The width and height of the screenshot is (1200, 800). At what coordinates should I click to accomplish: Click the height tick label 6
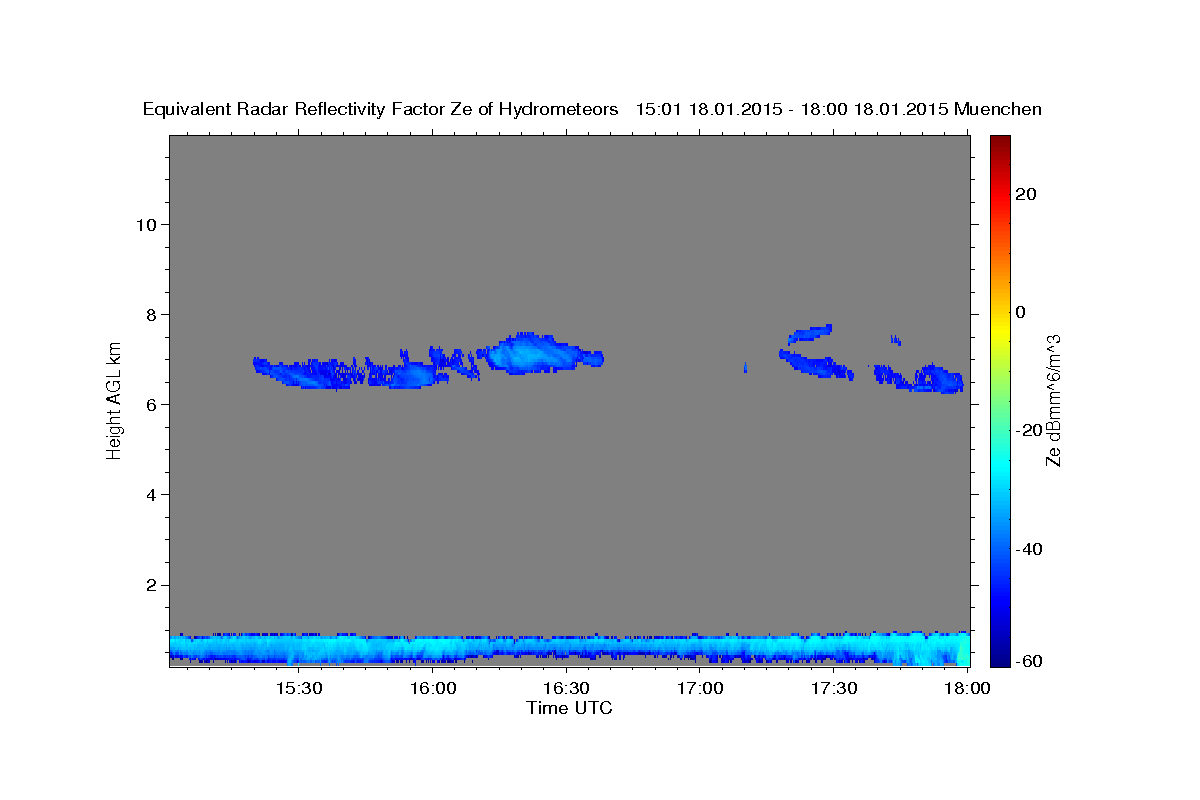[149, 404]
